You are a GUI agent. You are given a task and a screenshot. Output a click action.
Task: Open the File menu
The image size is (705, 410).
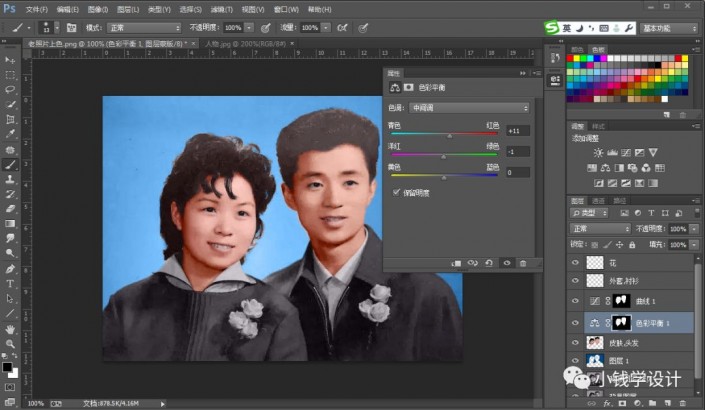tap(36, 9)
